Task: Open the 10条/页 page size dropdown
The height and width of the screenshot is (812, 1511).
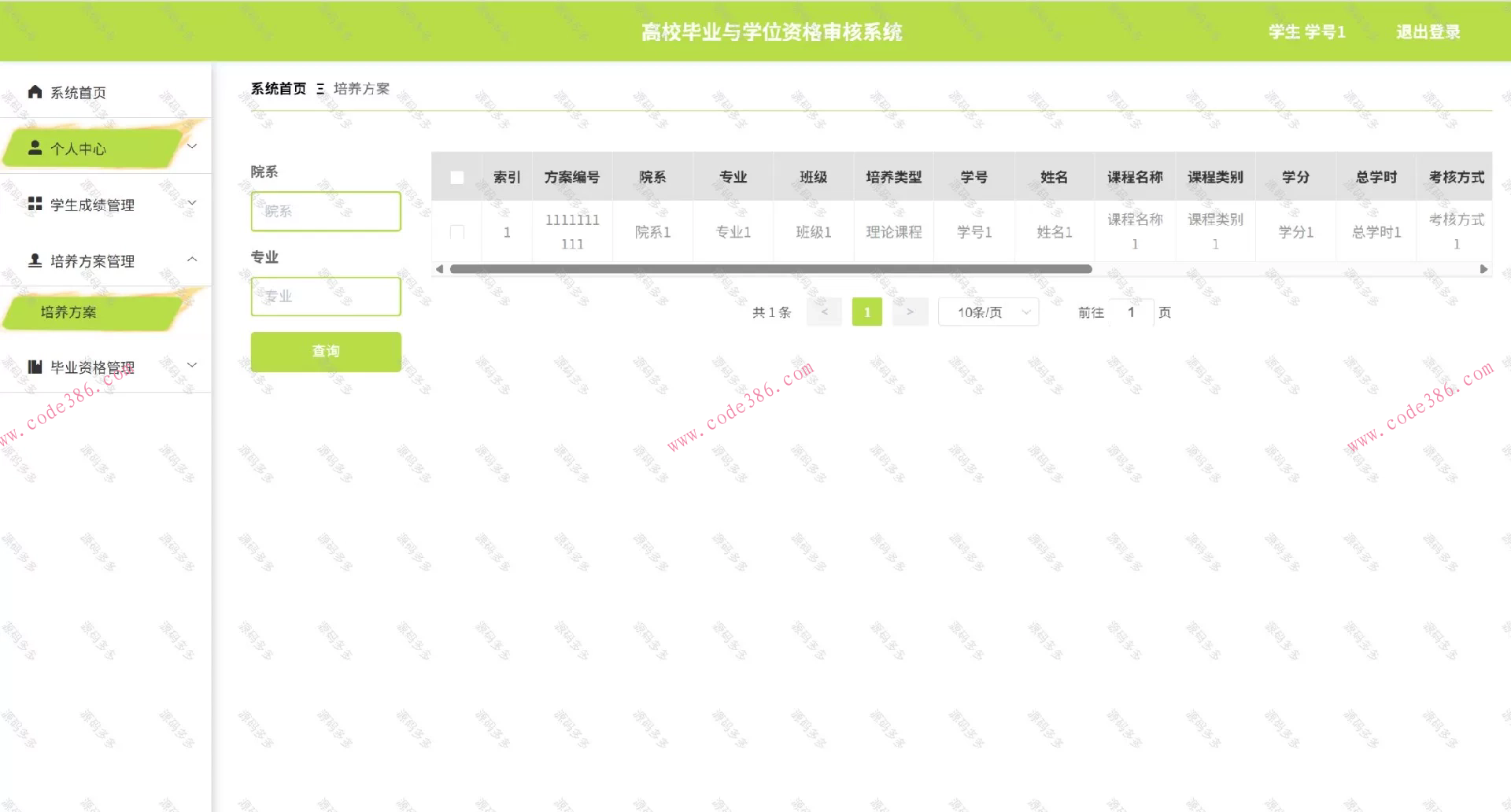Action: pyautogui.click(x=988, y=312)
